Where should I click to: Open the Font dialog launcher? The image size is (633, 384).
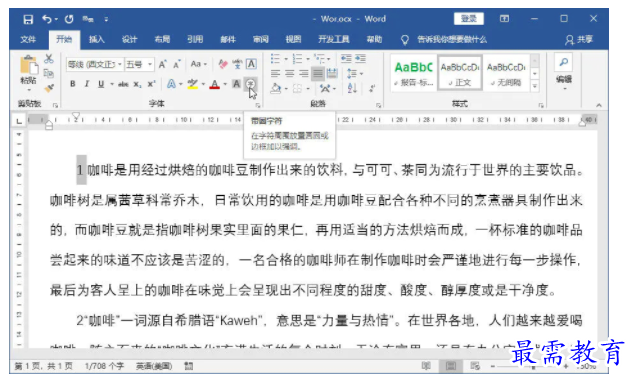pyautogui.click(x=258, y=105)
